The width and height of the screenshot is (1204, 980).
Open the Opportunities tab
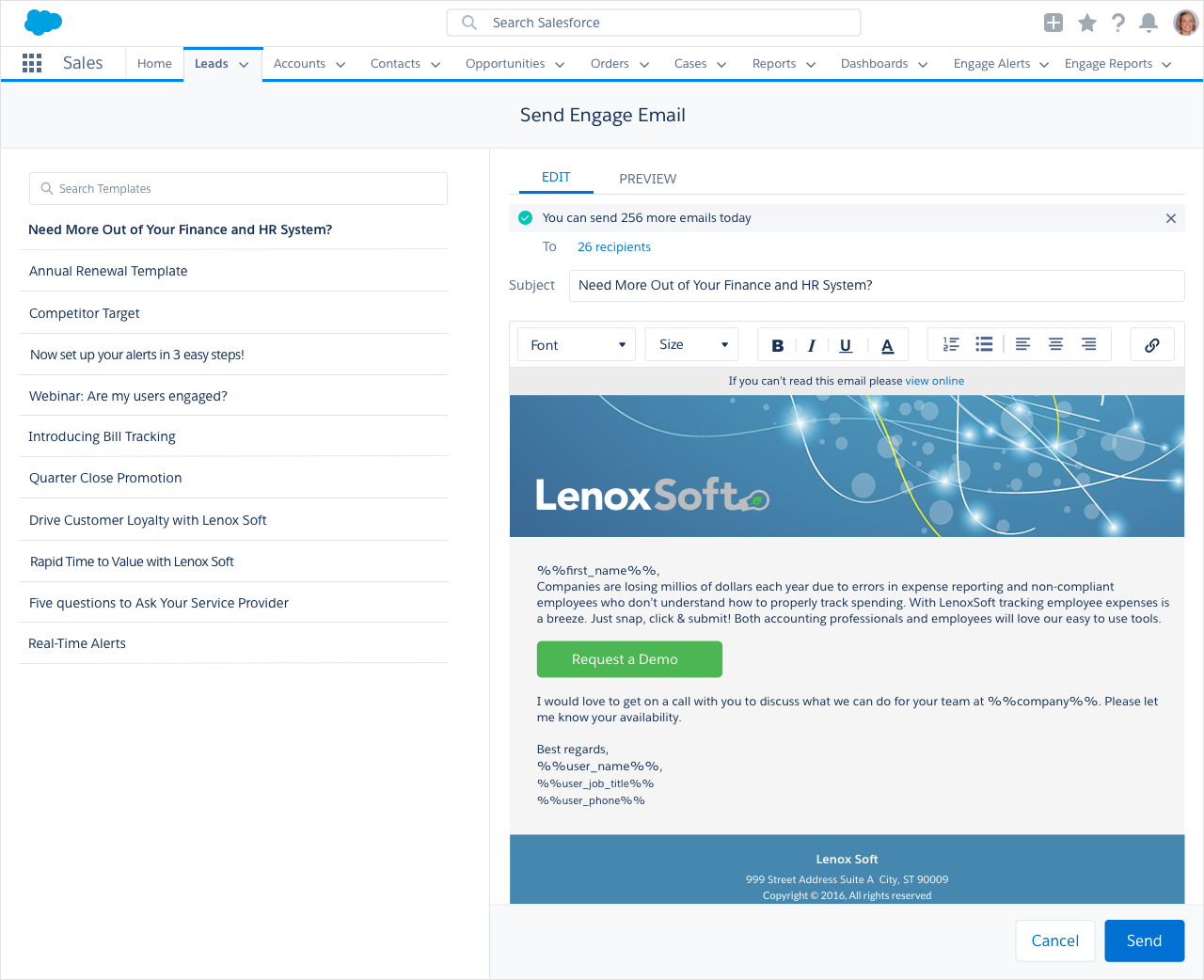[x=505, y=64]
